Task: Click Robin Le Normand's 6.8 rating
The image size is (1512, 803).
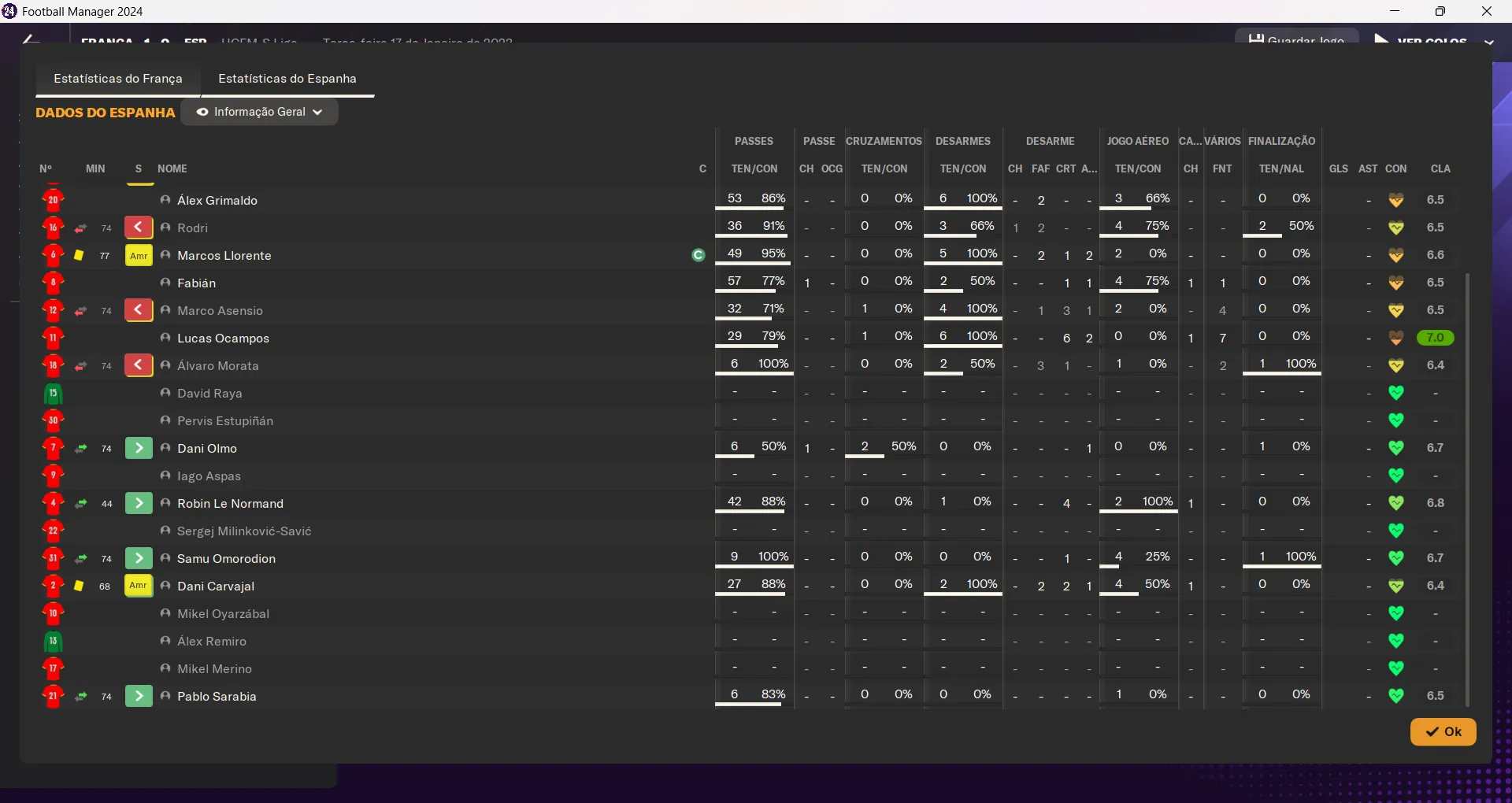Action: (x=1436, y=503)
